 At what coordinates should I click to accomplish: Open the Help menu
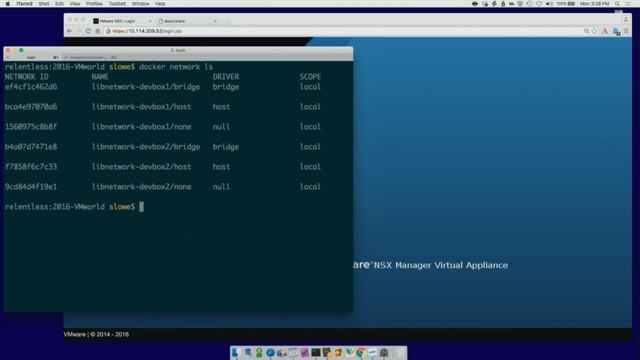pos(160,4)
